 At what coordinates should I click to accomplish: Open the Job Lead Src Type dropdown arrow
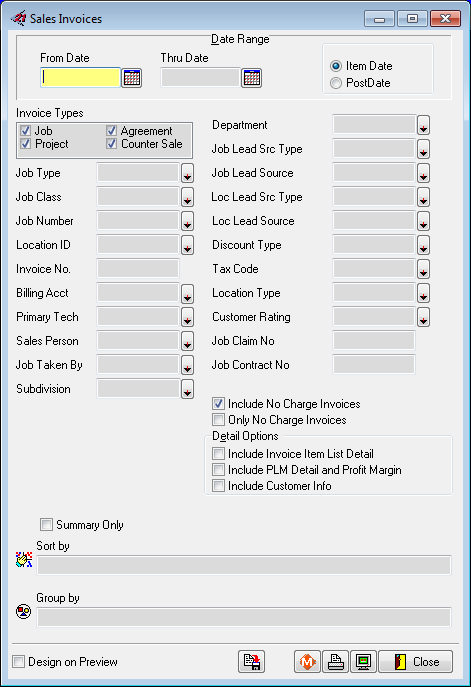click(x=423, y=149)
